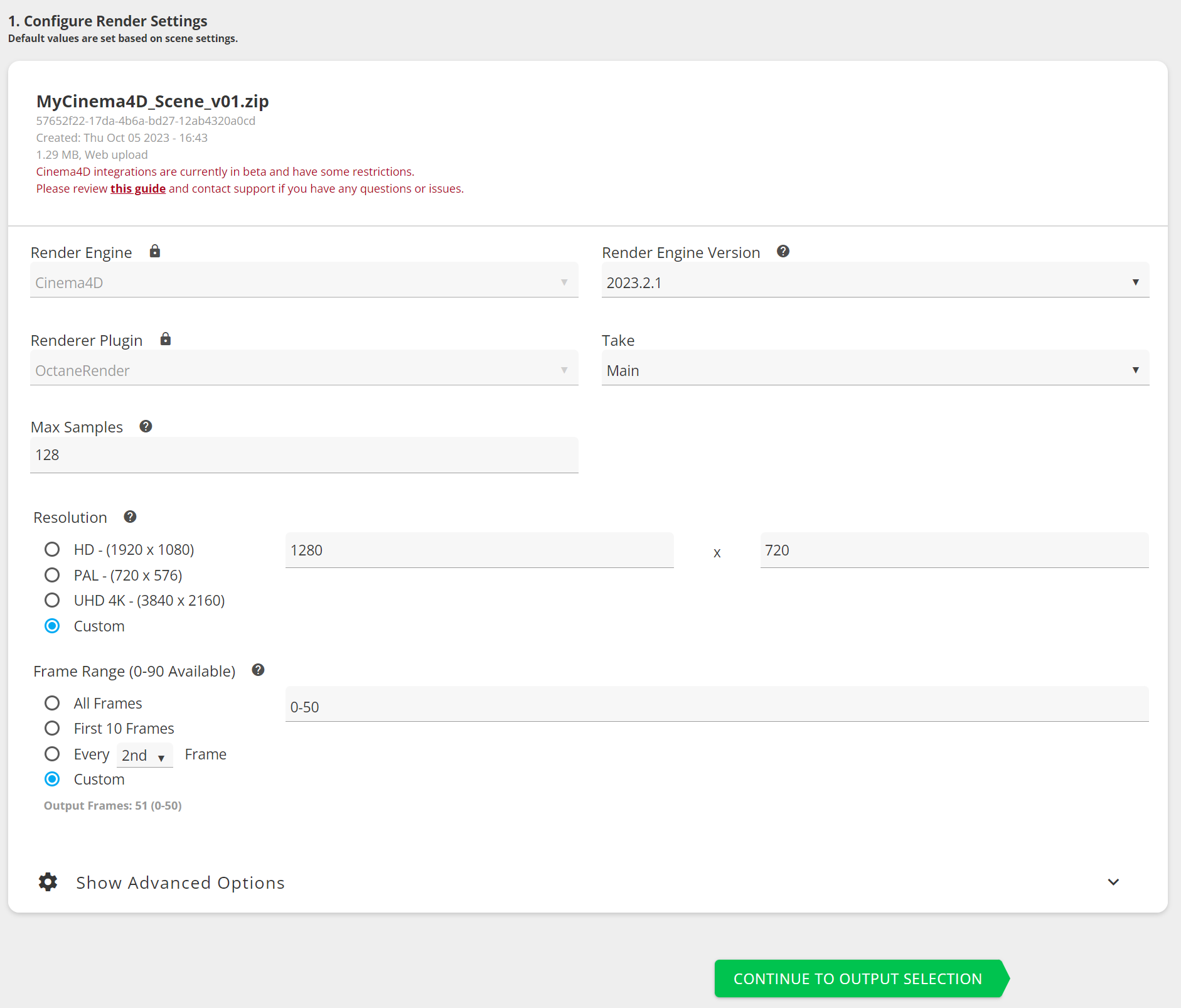
Task: Click the Resolution help question mark
Action: click(130, 517)
